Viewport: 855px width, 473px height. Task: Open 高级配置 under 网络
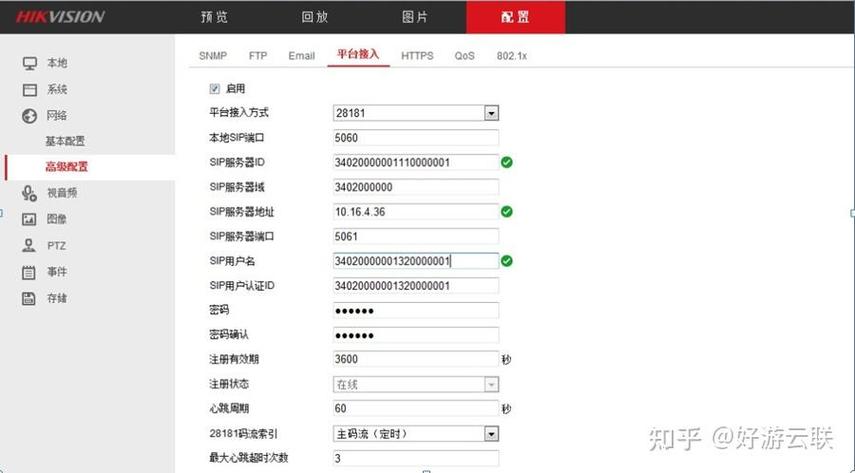[67, 167]
